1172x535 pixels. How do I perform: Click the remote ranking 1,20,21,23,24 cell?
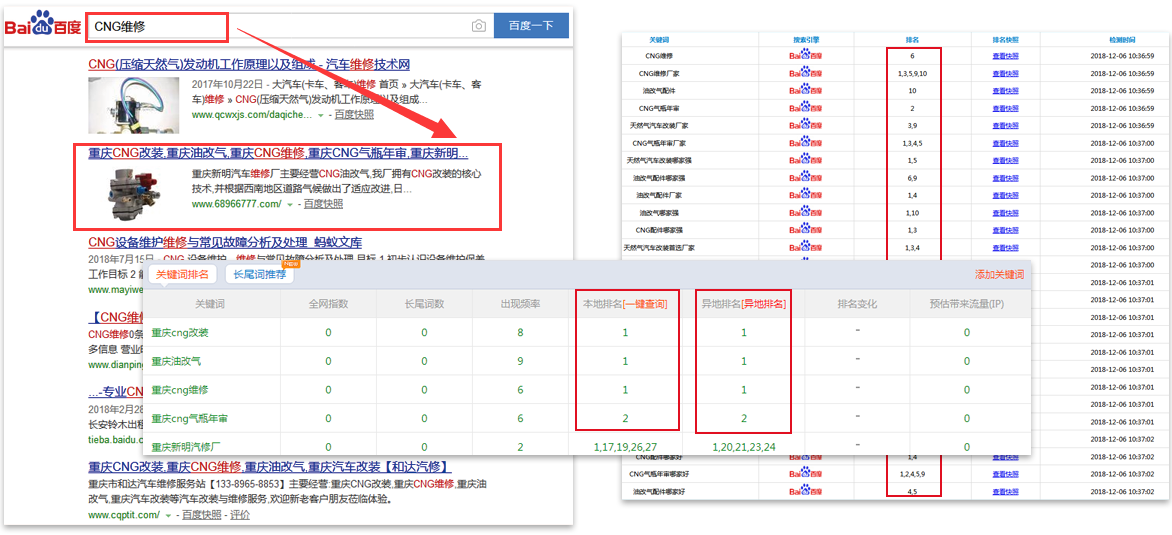point(744,447)
